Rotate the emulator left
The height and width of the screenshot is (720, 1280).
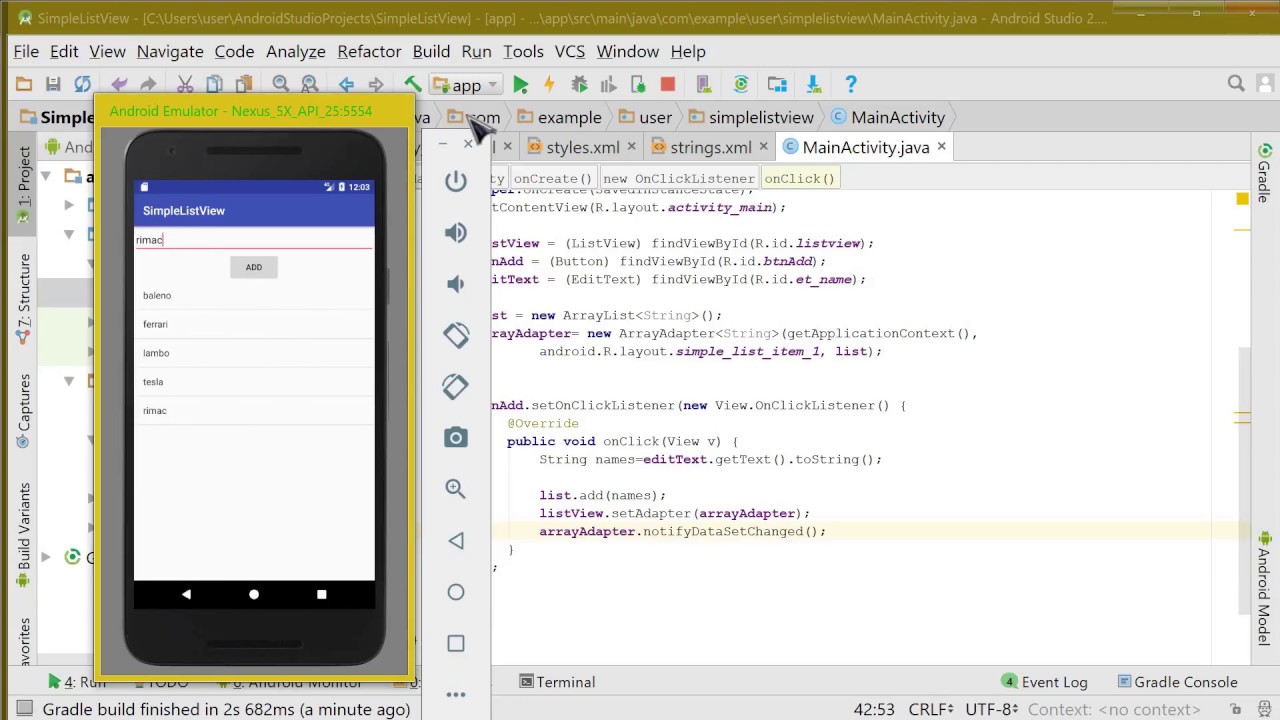click(456, 335)
